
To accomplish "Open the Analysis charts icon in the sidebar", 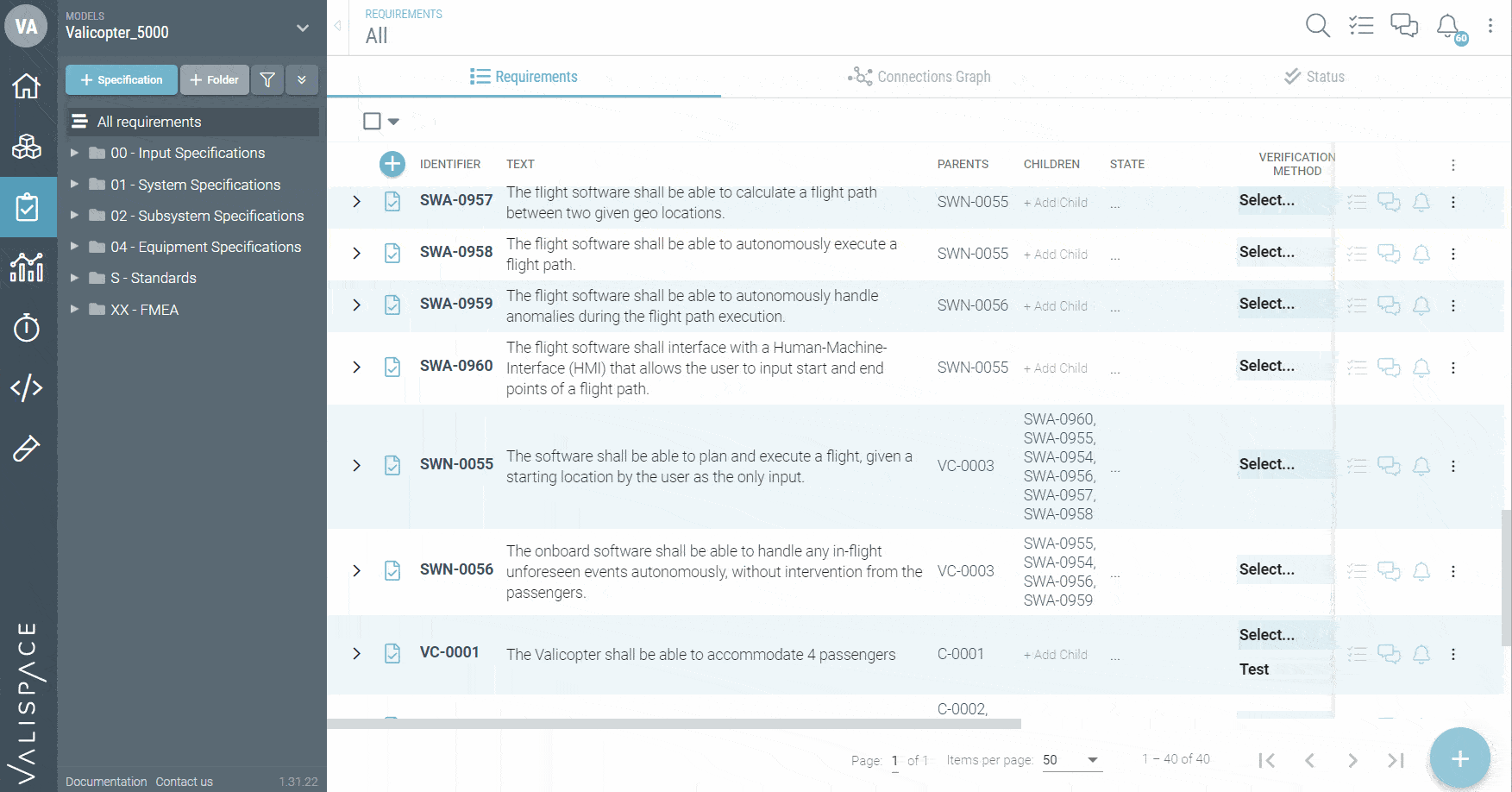I will pyautogui.click(x=27, y=267).
